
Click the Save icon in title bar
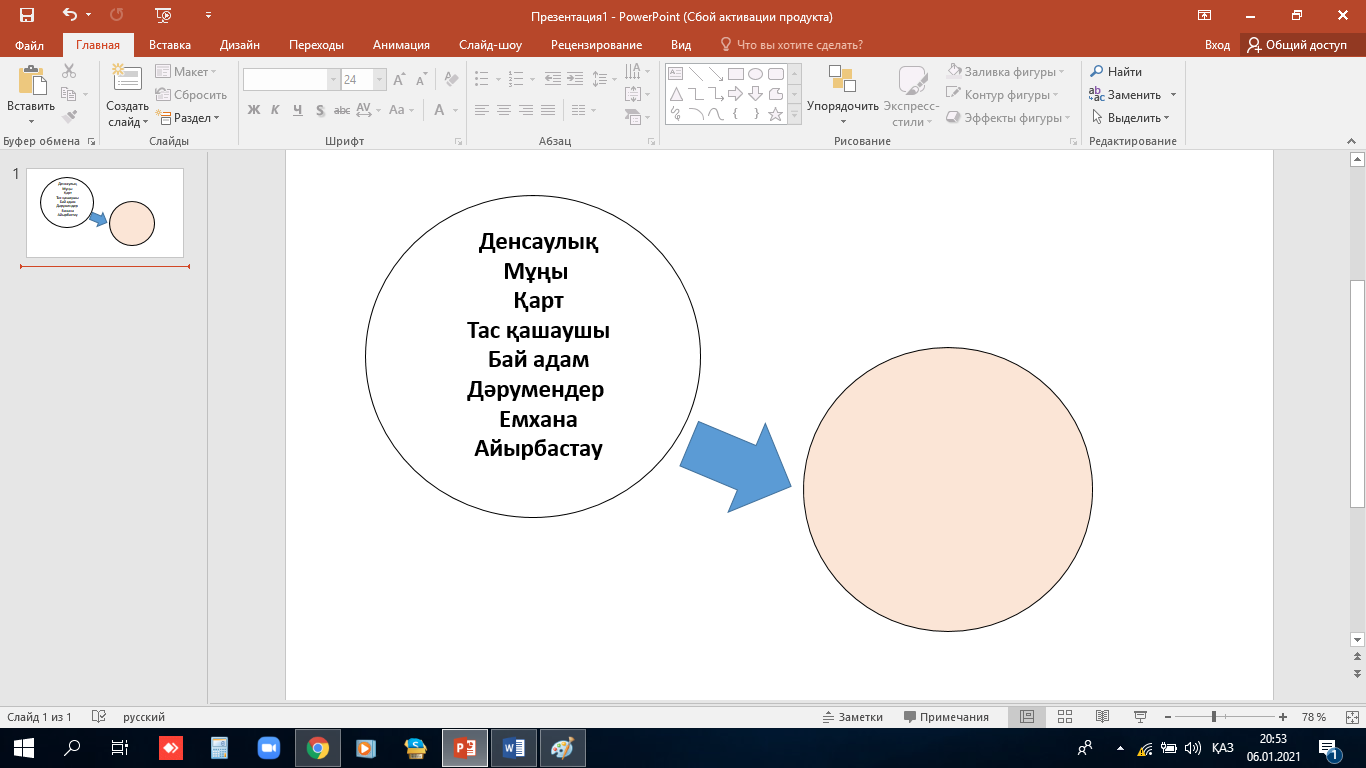(x=27, y=15)
